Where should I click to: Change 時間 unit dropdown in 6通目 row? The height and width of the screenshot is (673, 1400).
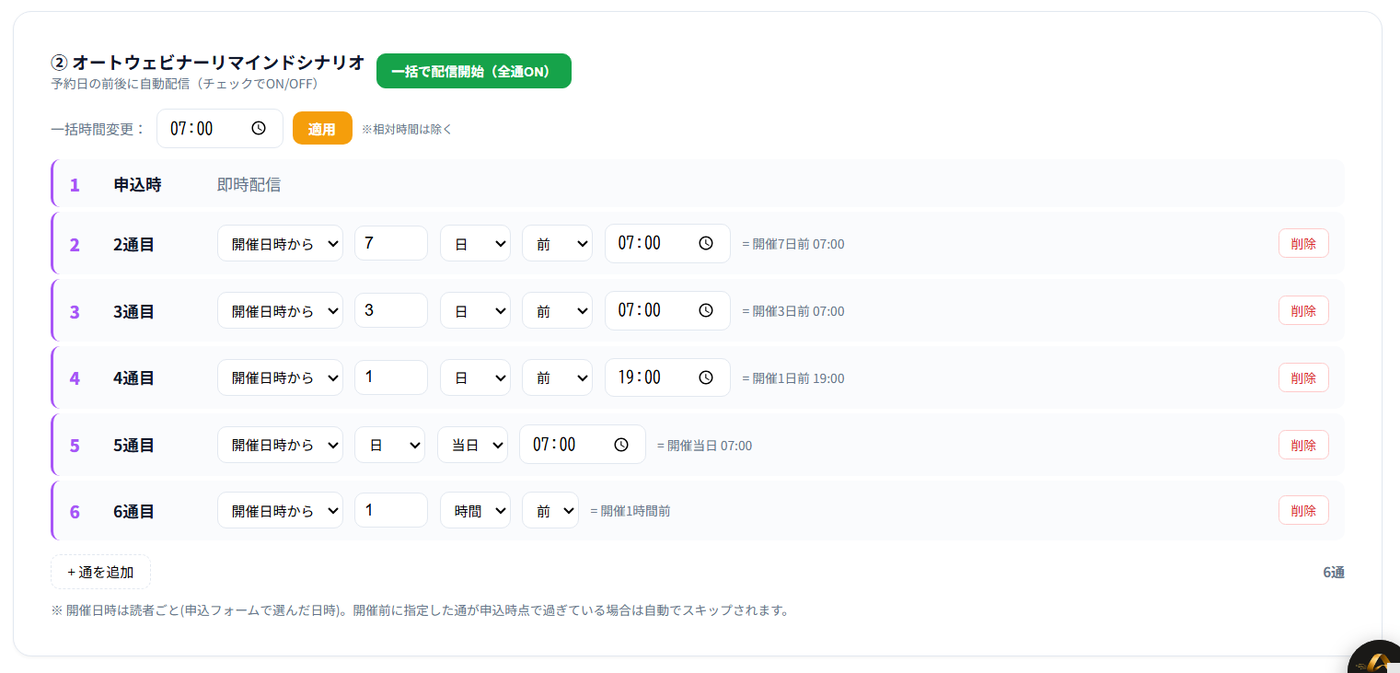point(475,510)
